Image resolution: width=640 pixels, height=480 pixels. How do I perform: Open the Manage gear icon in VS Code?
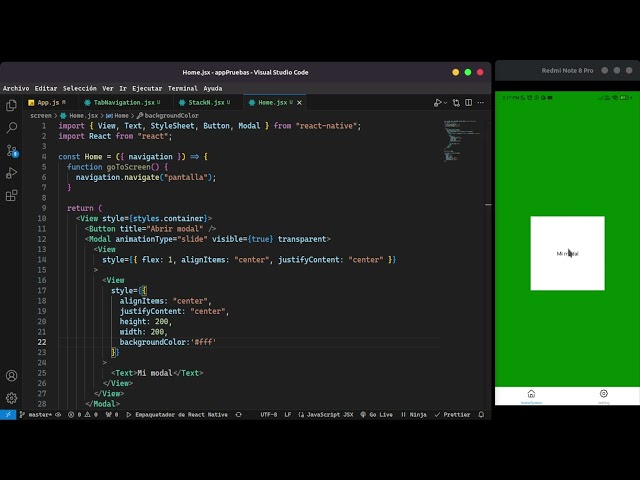click(11, 398)
